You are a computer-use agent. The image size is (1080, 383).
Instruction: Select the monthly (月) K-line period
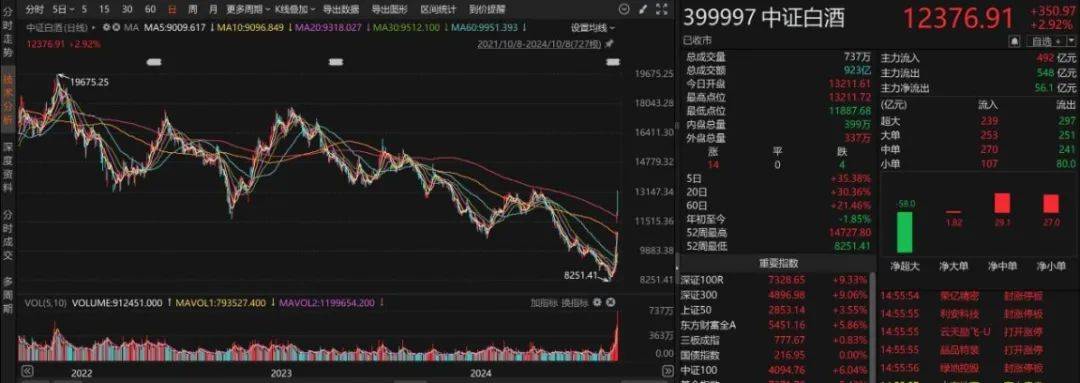click(x=213, y=10)
